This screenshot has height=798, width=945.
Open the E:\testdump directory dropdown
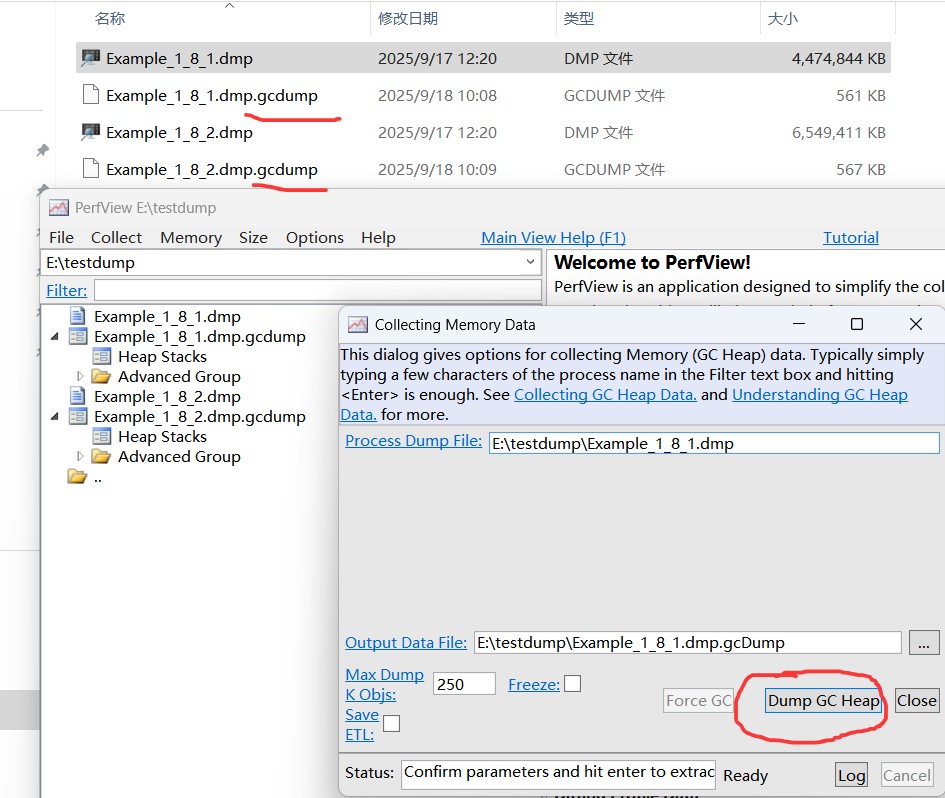tap(530, 263)
